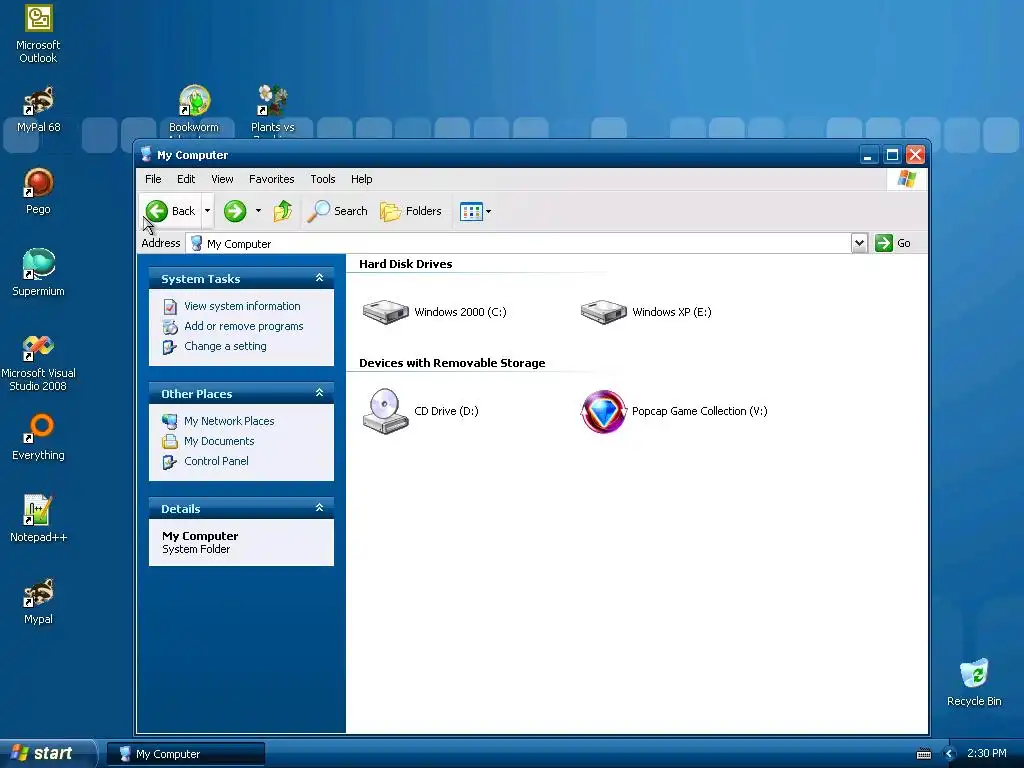1024x768 pixels.
Task: Open the Tools menu
Action: point(323,179)
